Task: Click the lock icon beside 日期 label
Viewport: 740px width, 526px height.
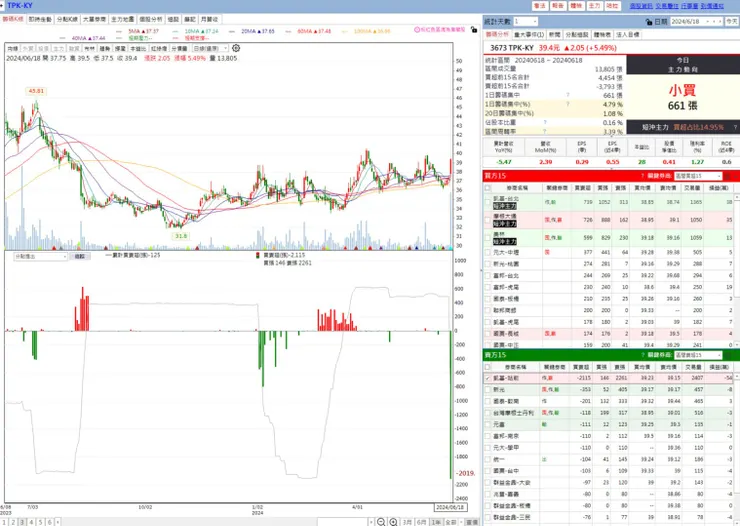Action: [649, 22]
